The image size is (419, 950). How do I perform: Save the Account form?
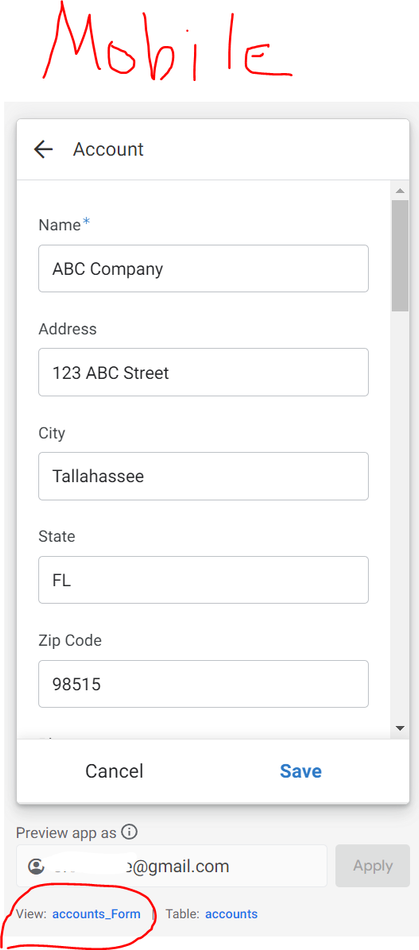301,771
